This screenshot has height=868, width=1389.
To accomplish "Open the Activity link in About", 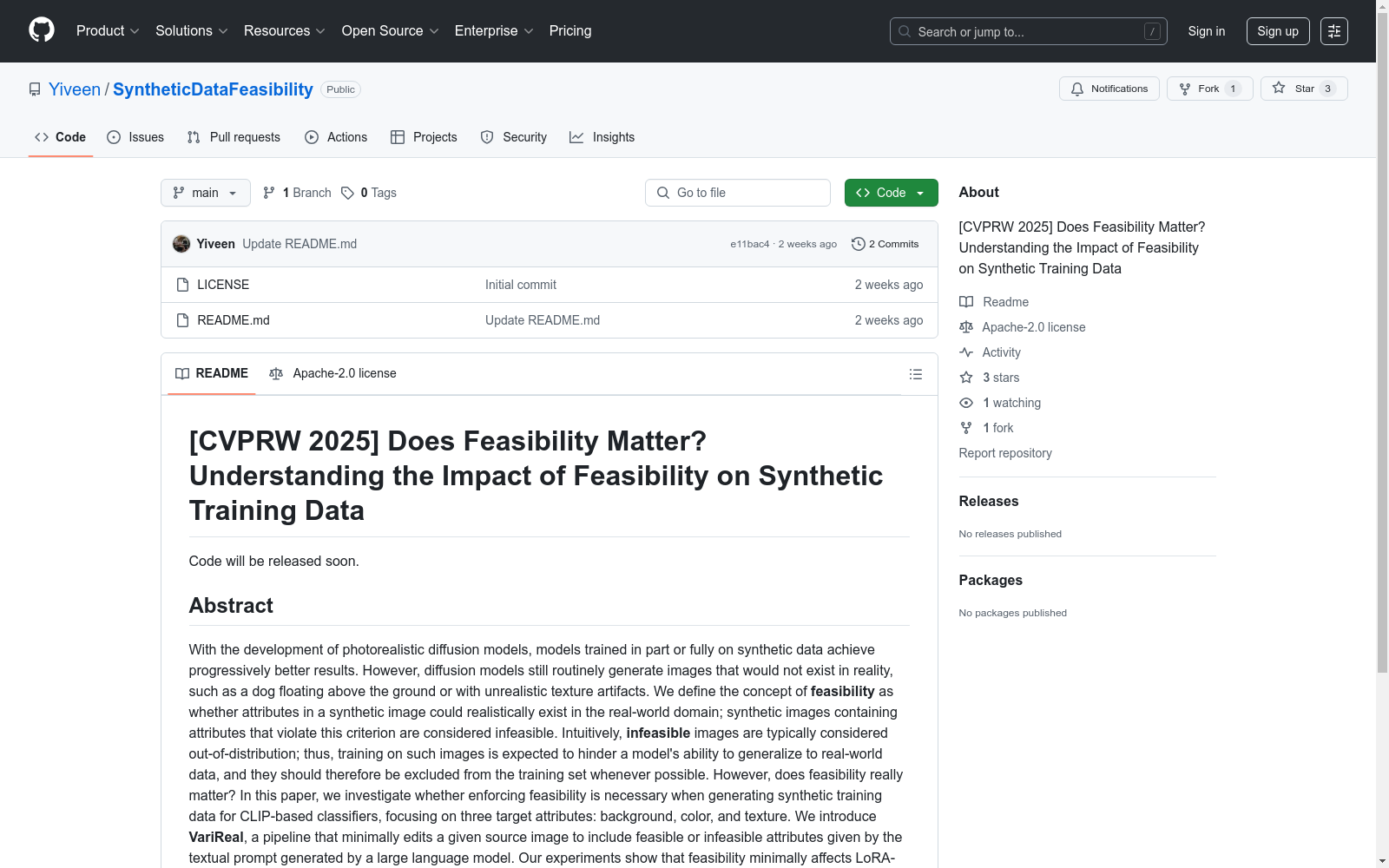I will [x=1001, y=352].
